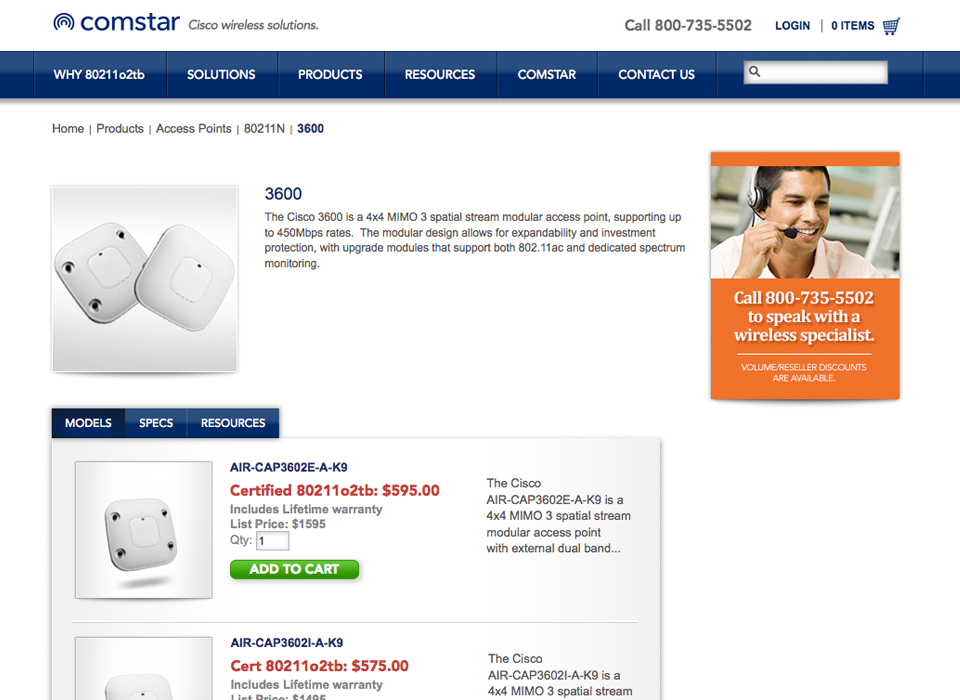Switch to the RESOURCES product tab
Viewport: 960px width, 700px height.
(x=233, y=423)
